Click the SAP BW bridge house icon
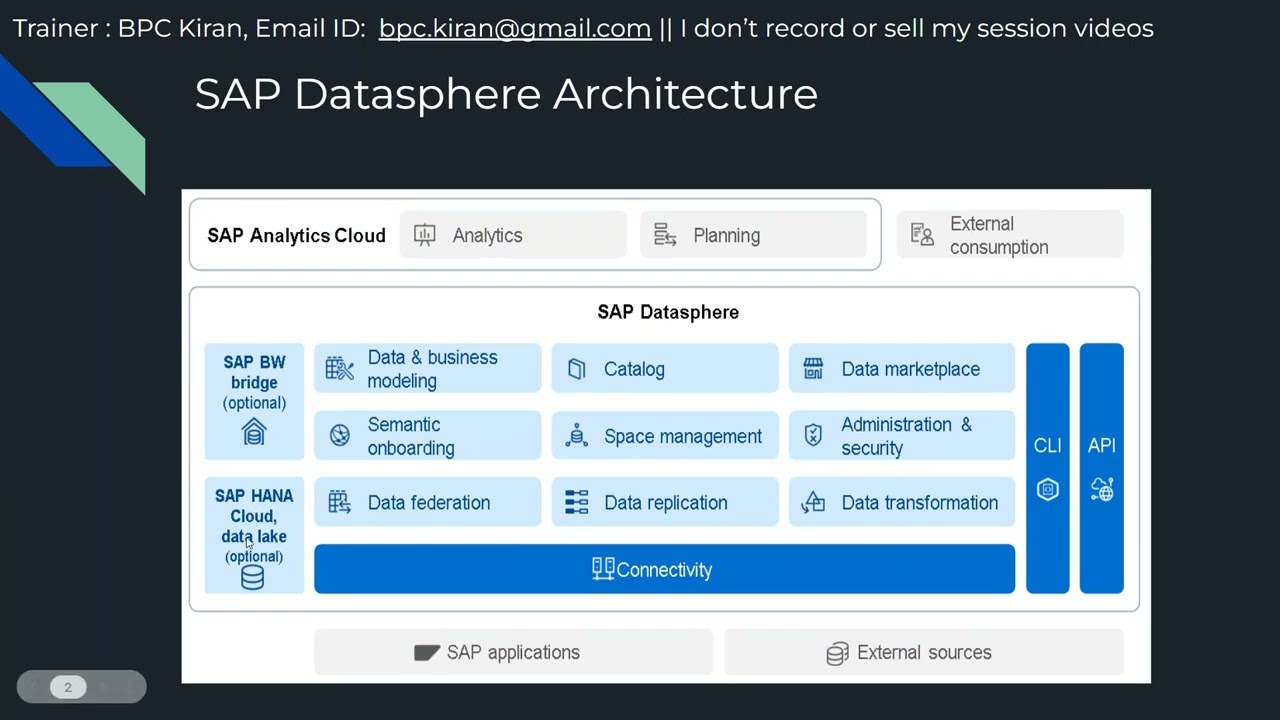This screenshot has width=1280, height=720. coord(254,432)
